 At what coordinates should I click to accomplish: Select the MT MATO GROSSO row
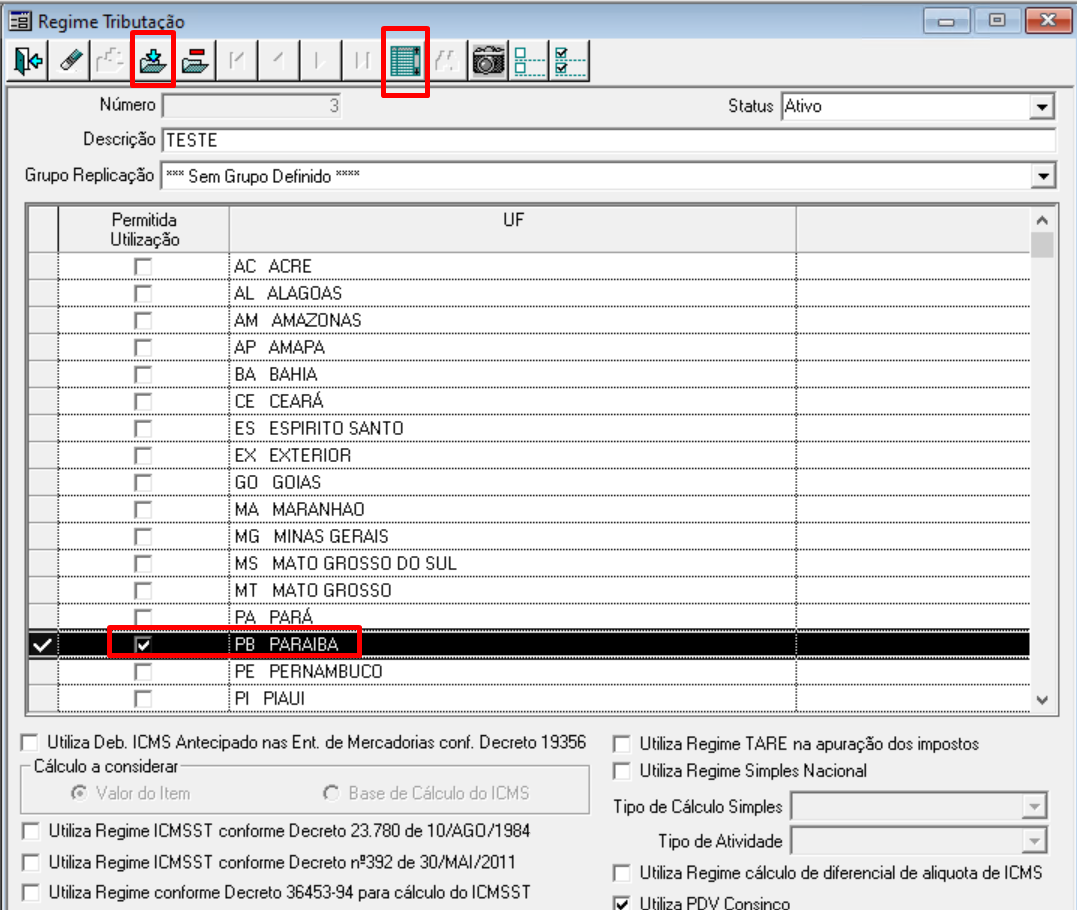(x=529, y=591)
